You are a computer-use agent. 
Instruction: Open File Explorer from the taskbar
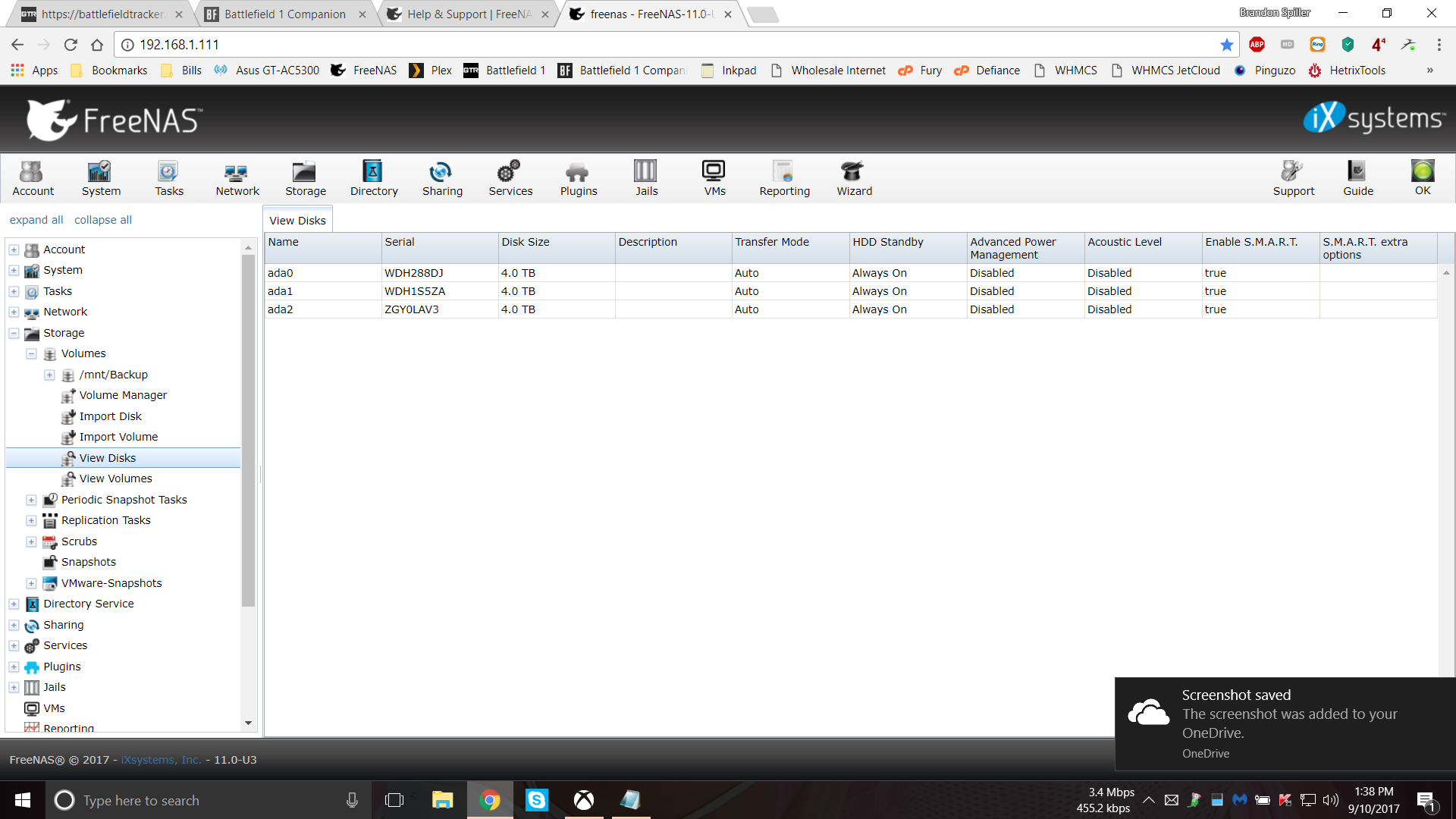[x=442, y=800]
